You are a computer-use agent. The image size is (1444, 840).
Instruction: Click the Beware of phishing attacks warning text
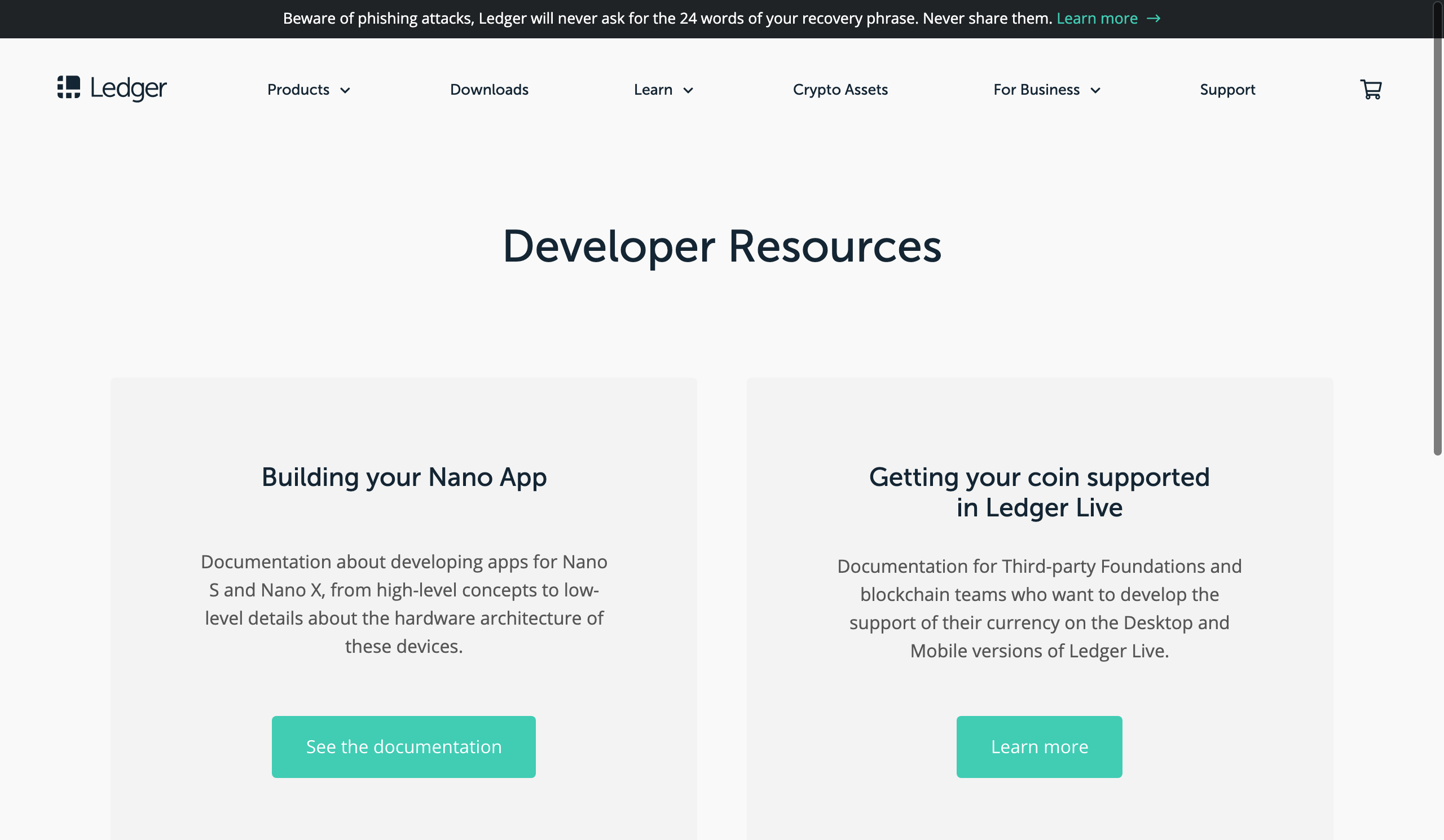pyautogui.click(x=667, y=19)
